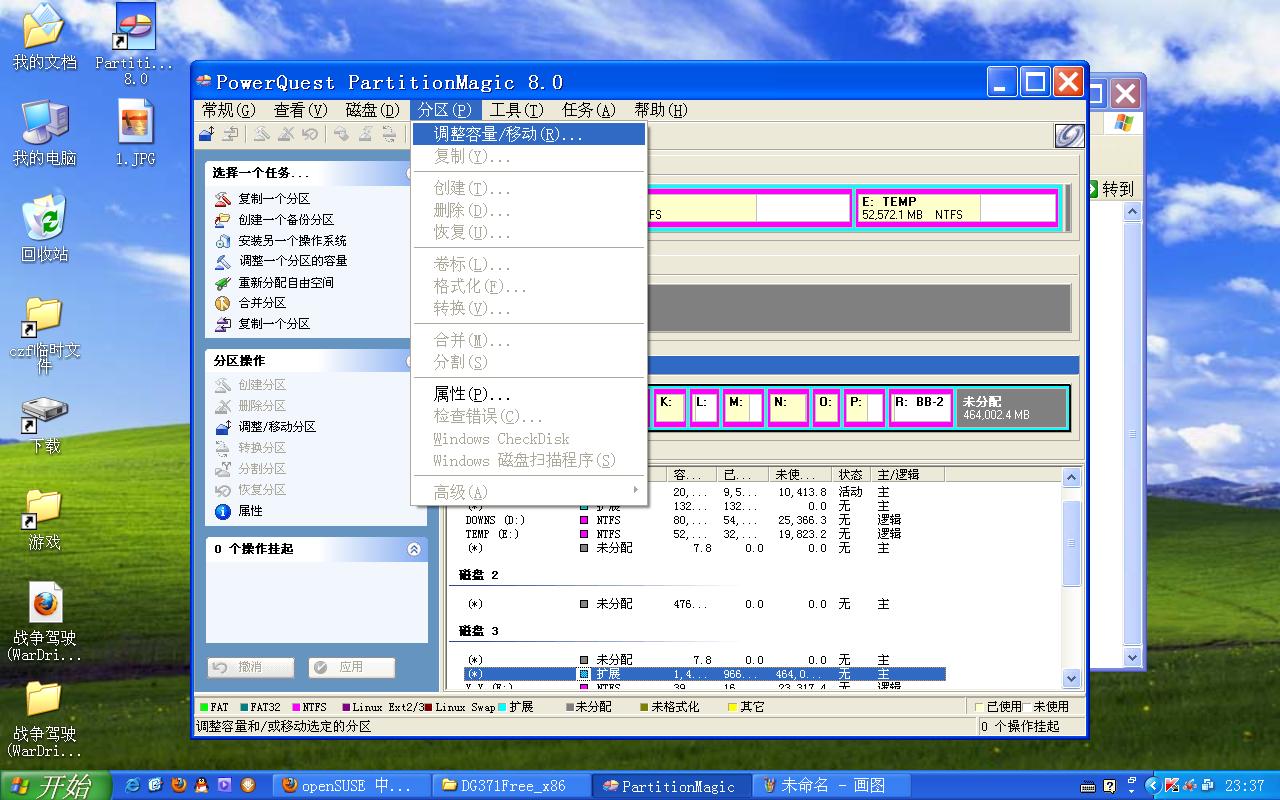Open the 查看(V) menu

tap(300, 110)
